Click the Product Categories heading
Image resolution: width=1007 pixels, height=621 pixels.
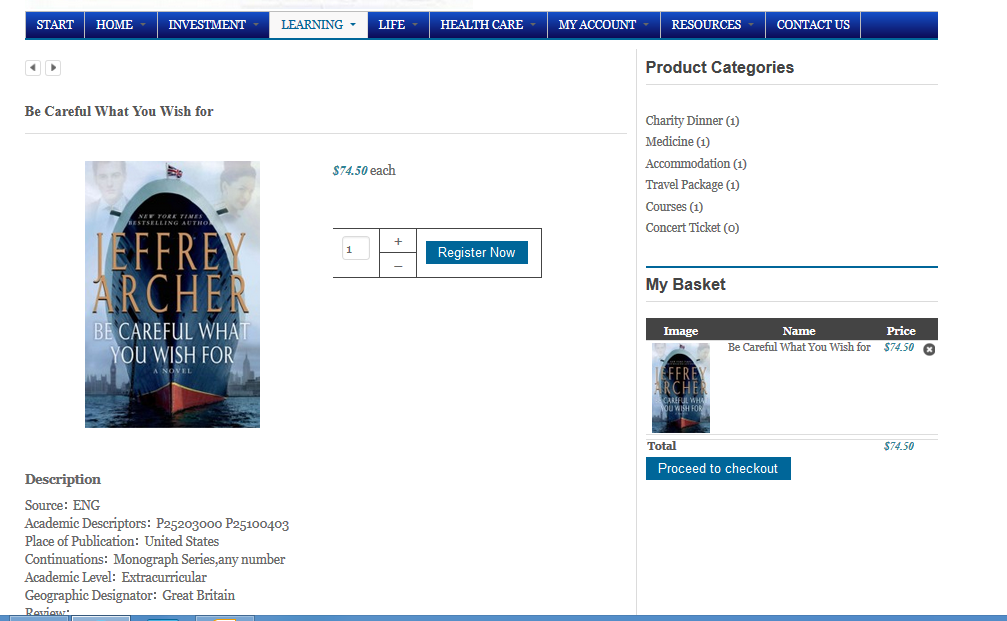[720, 67]
